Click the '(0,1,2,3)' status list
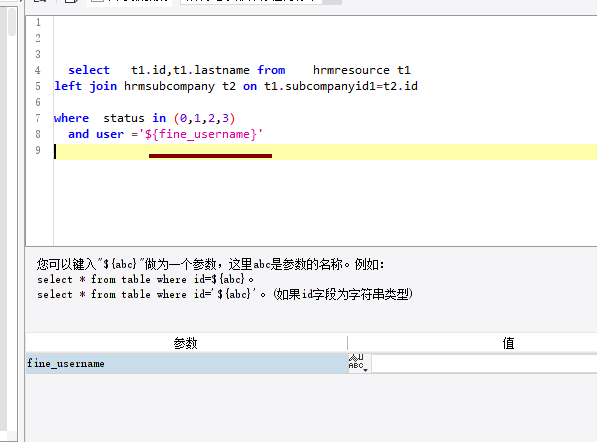Screen dimensions: 597x442 point(204,118)
